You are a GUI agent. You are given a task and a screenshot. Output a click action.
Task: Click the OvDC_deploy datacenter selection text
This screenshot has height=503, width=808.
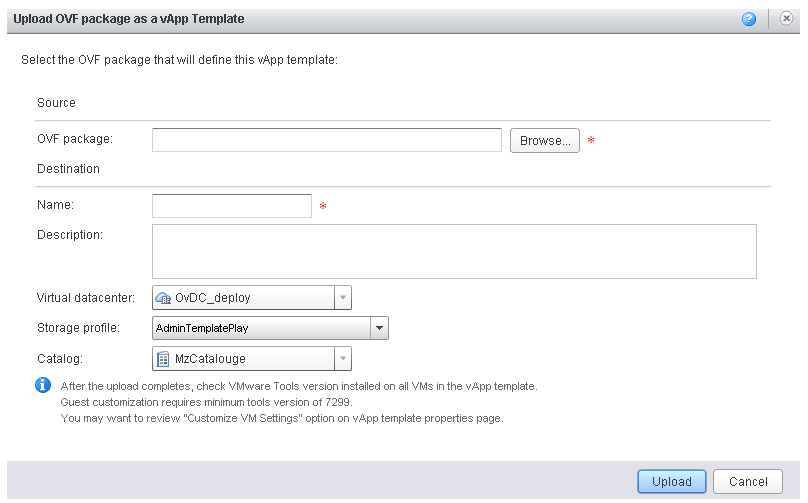[x=212, y=298]
